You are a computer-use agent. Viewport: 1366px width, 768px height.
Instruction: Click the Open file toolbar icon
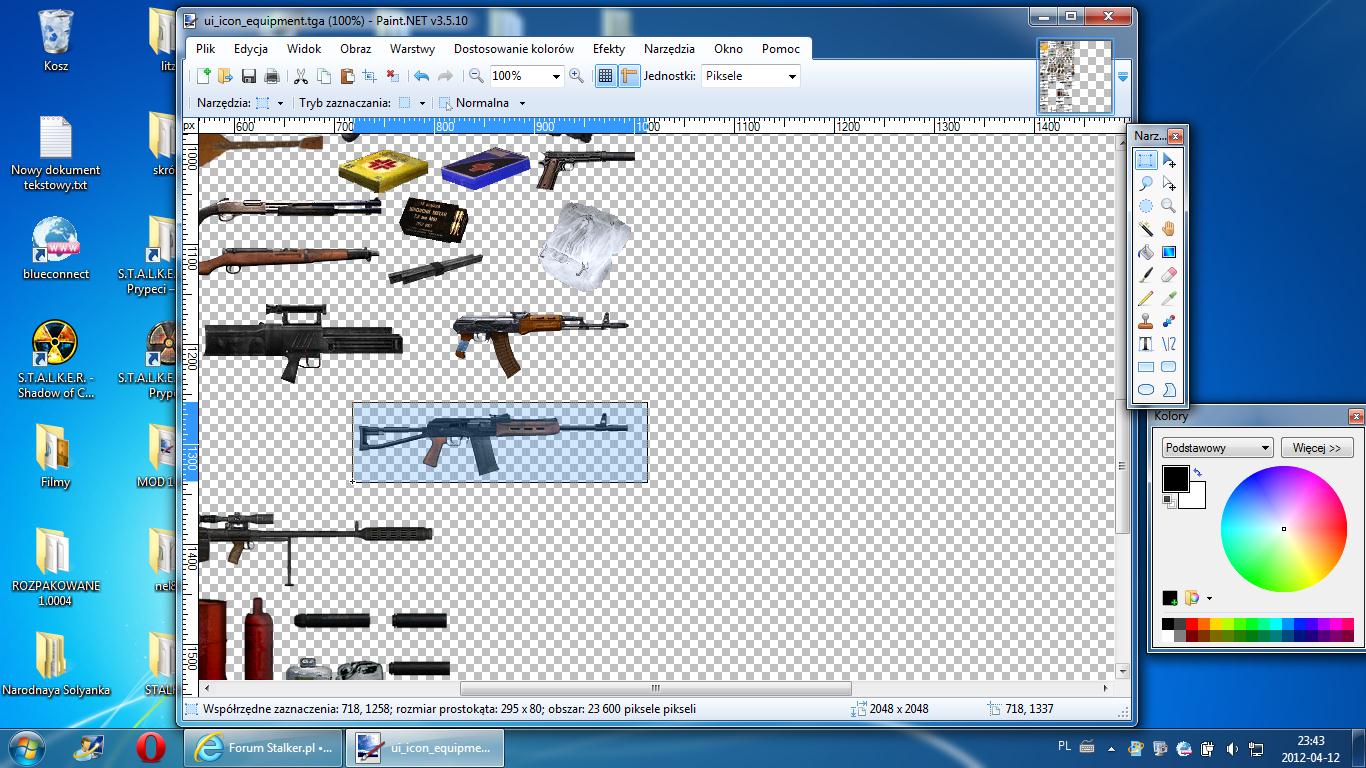point(225,76)
